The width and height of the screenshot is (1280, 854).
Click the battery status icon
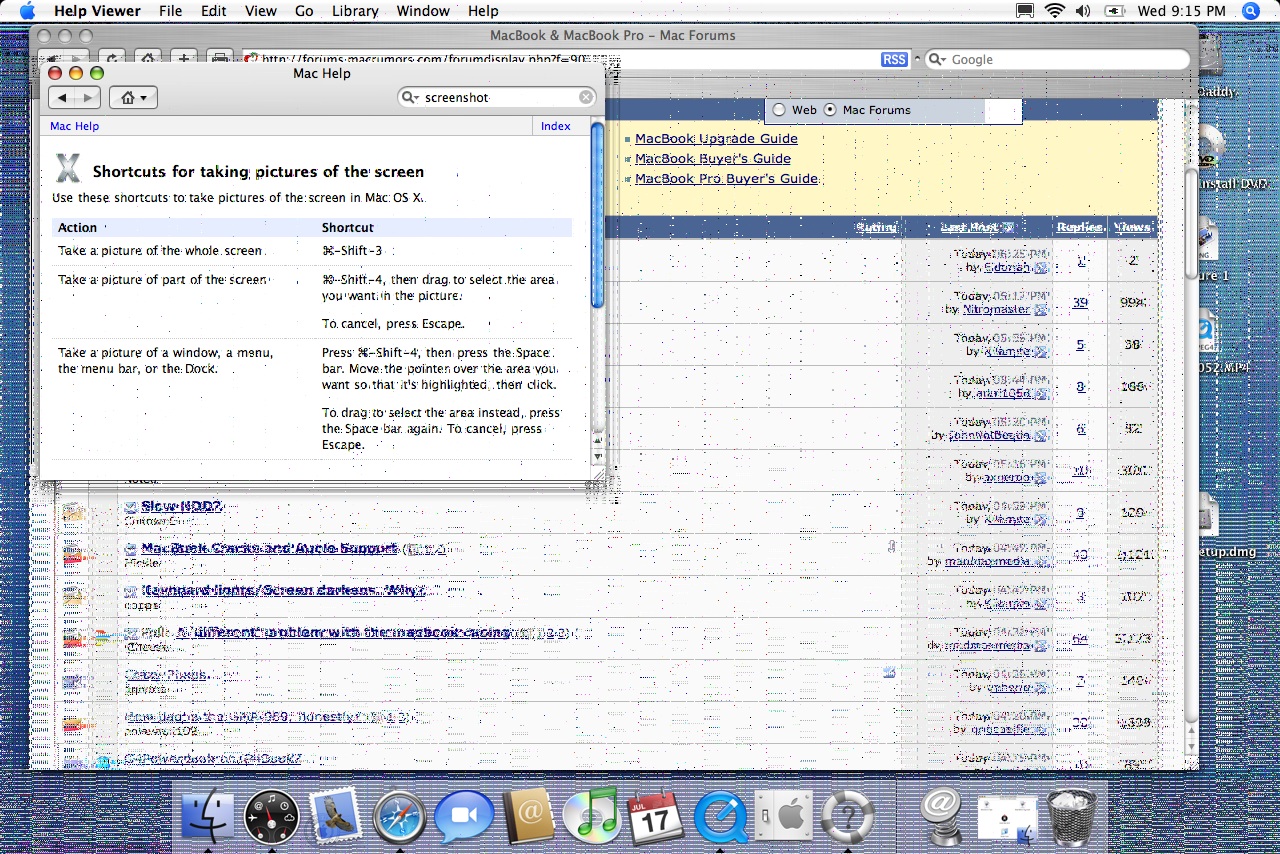(1114, 11)
